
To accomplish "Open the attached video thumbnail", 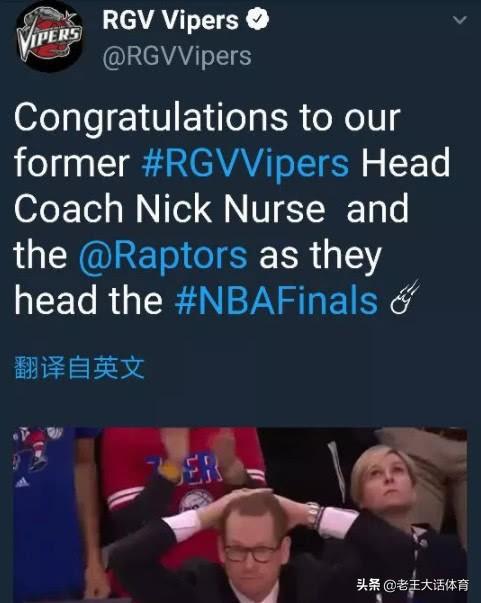I will point(240,515).
